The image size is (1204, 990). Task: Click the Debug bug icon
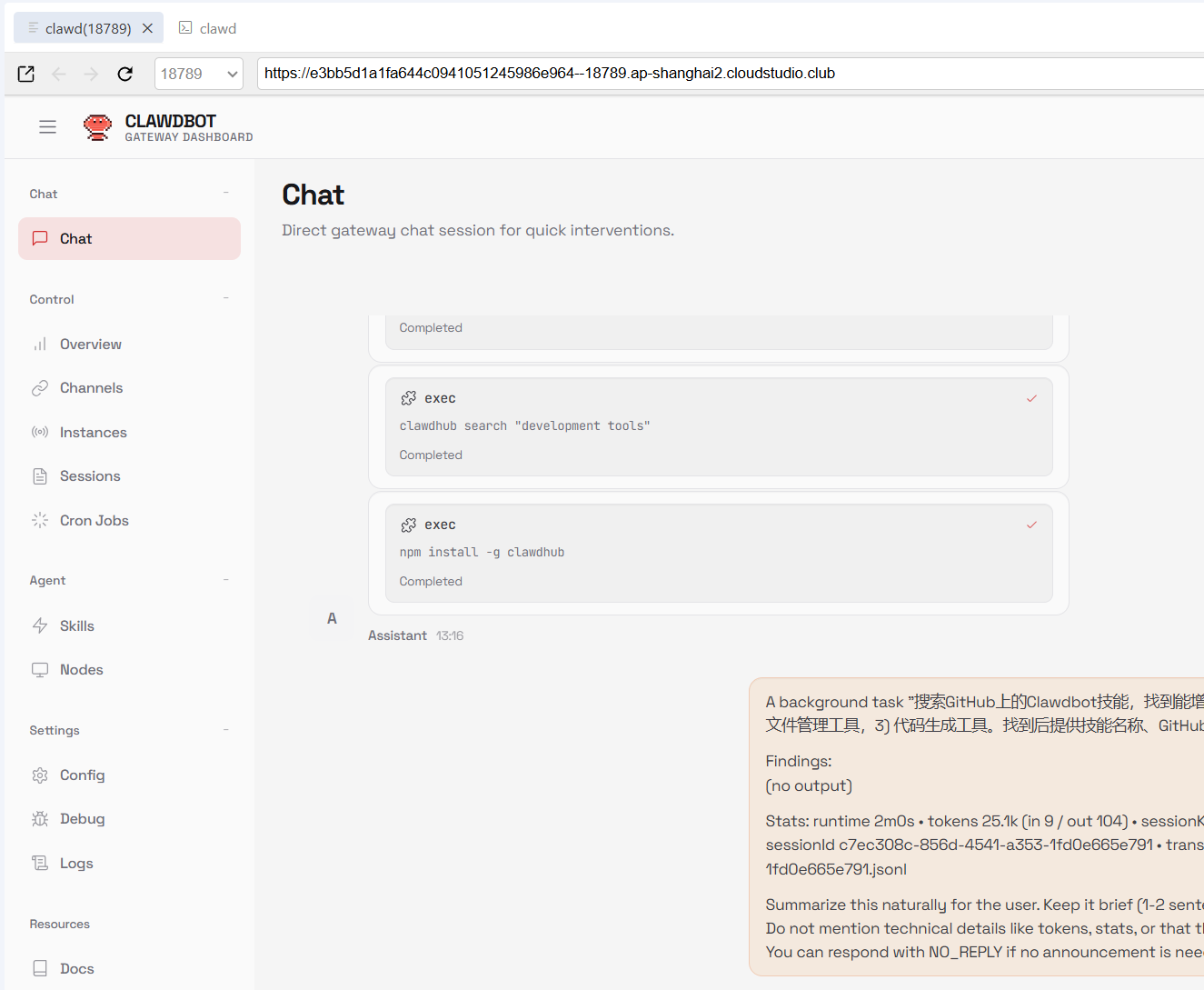40,819
